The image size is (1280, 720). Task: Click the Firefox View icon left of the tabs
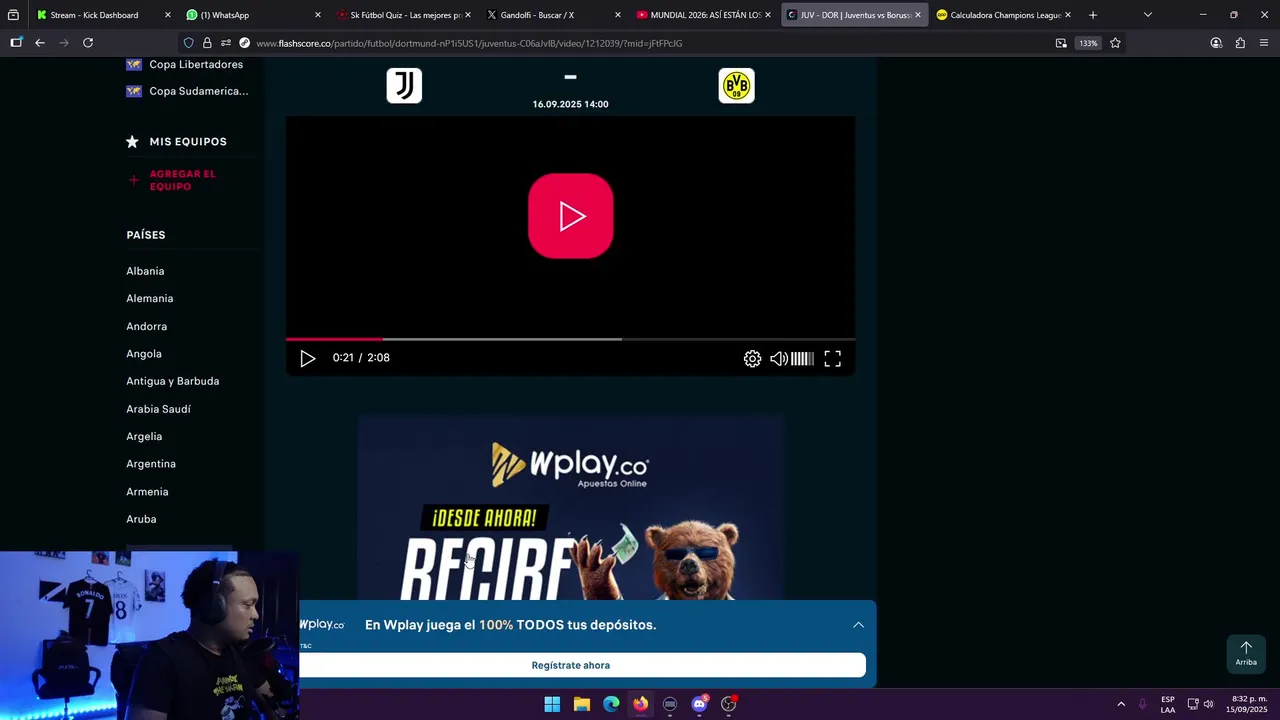click(13, 15)
